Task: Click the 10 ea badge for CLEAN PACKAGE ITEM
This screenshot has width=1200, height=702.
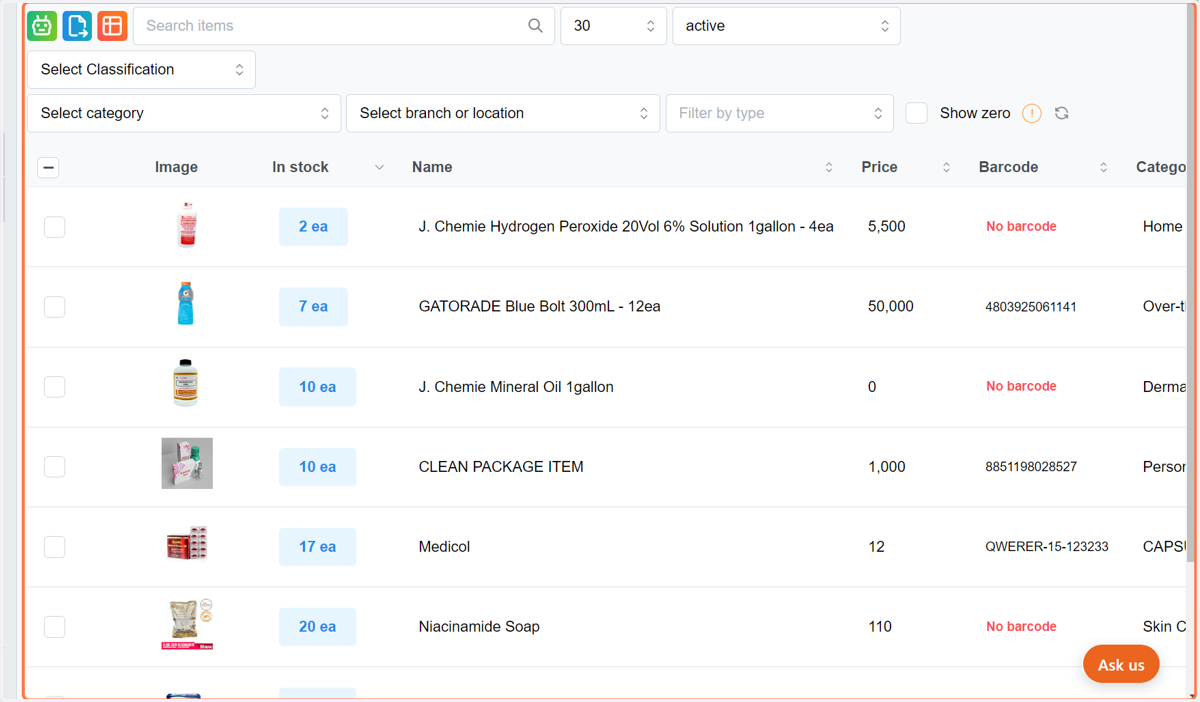Action: [x=317, y=467]
